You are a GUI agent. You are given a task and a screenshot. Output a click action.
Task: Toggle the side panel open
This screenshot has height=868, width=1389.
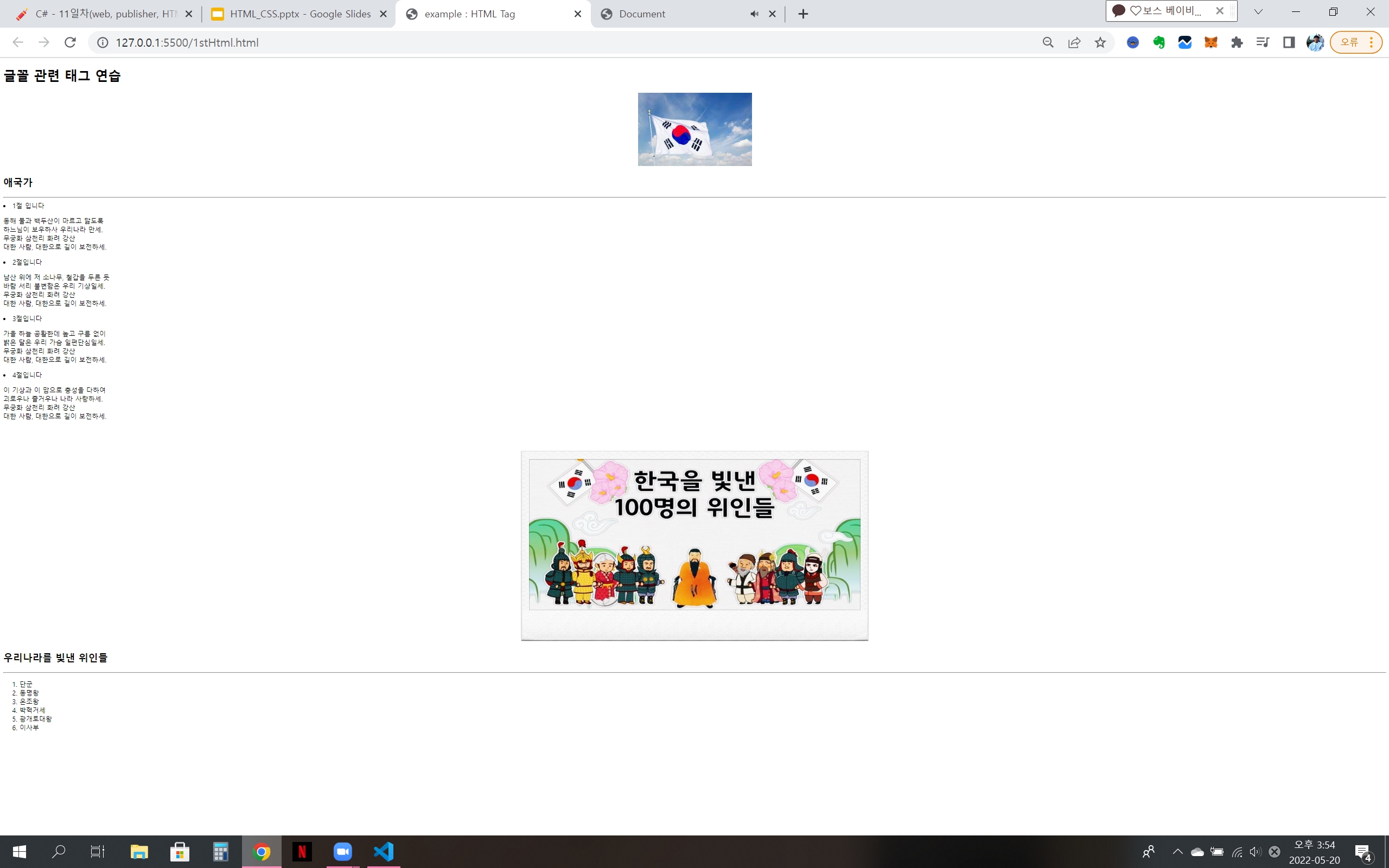tap(1288, 42)
